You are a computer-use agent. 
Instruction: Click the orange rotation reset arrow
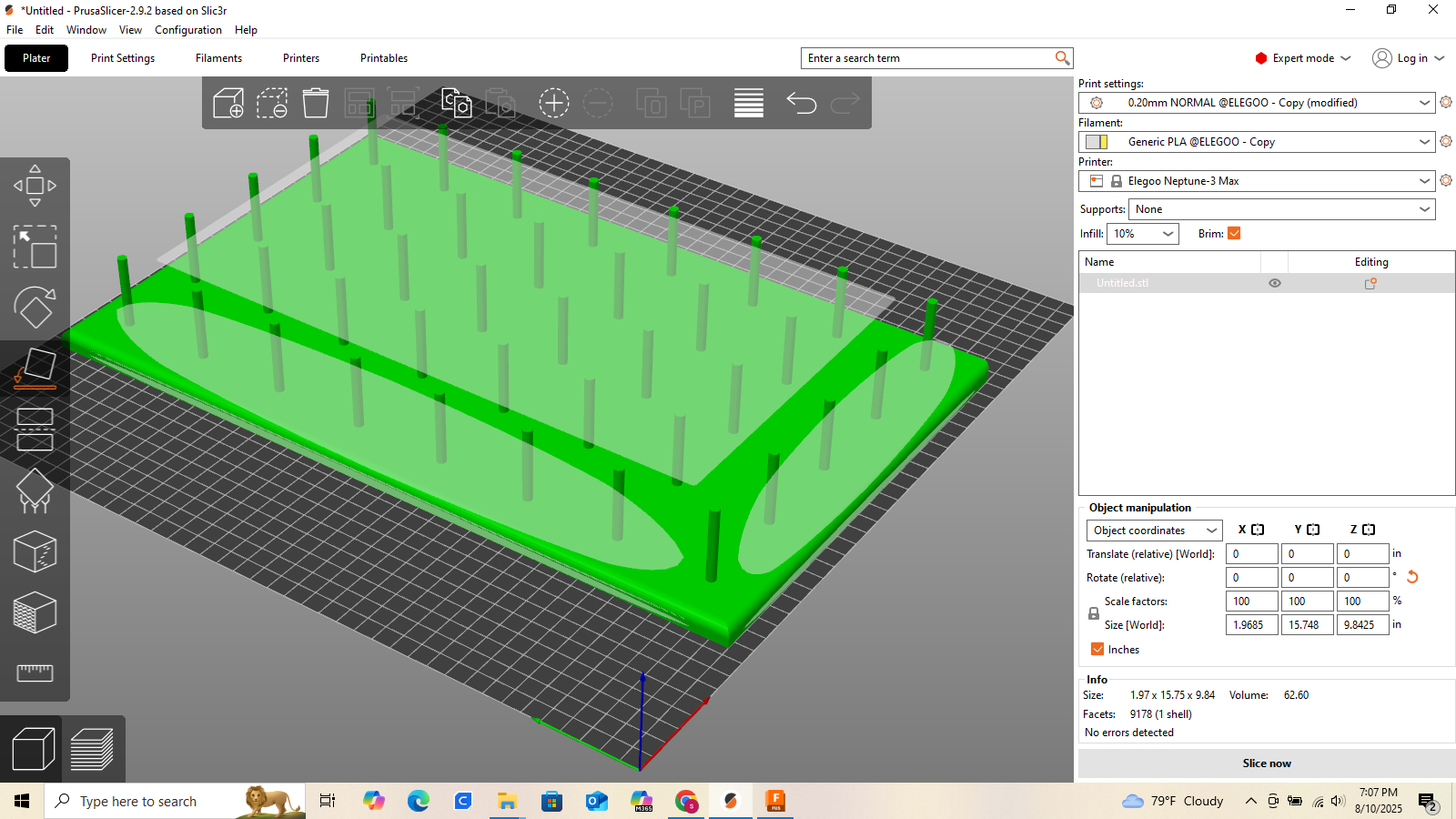(1412, 577)
